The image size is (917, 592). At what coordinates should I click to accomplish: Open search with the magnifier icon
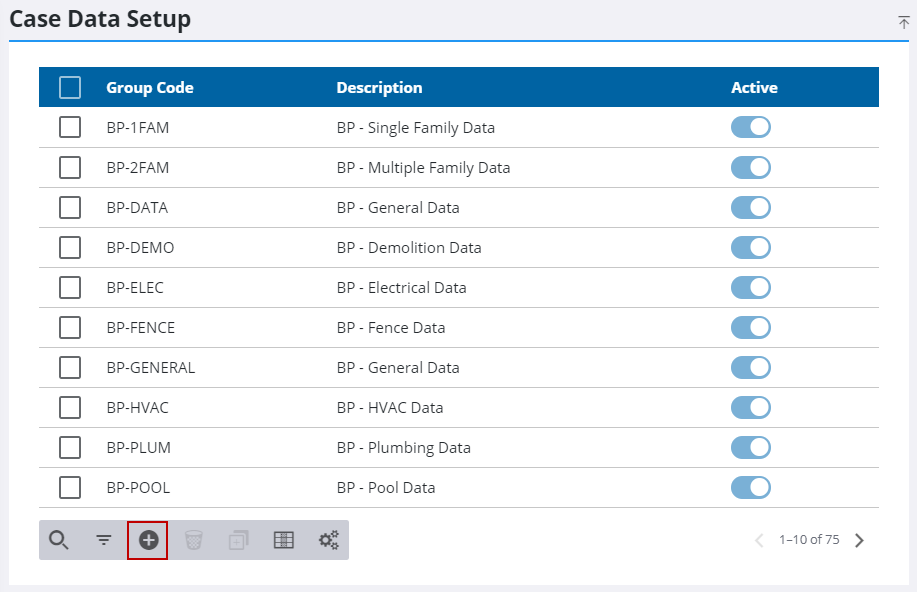click(x=58, y=540)
